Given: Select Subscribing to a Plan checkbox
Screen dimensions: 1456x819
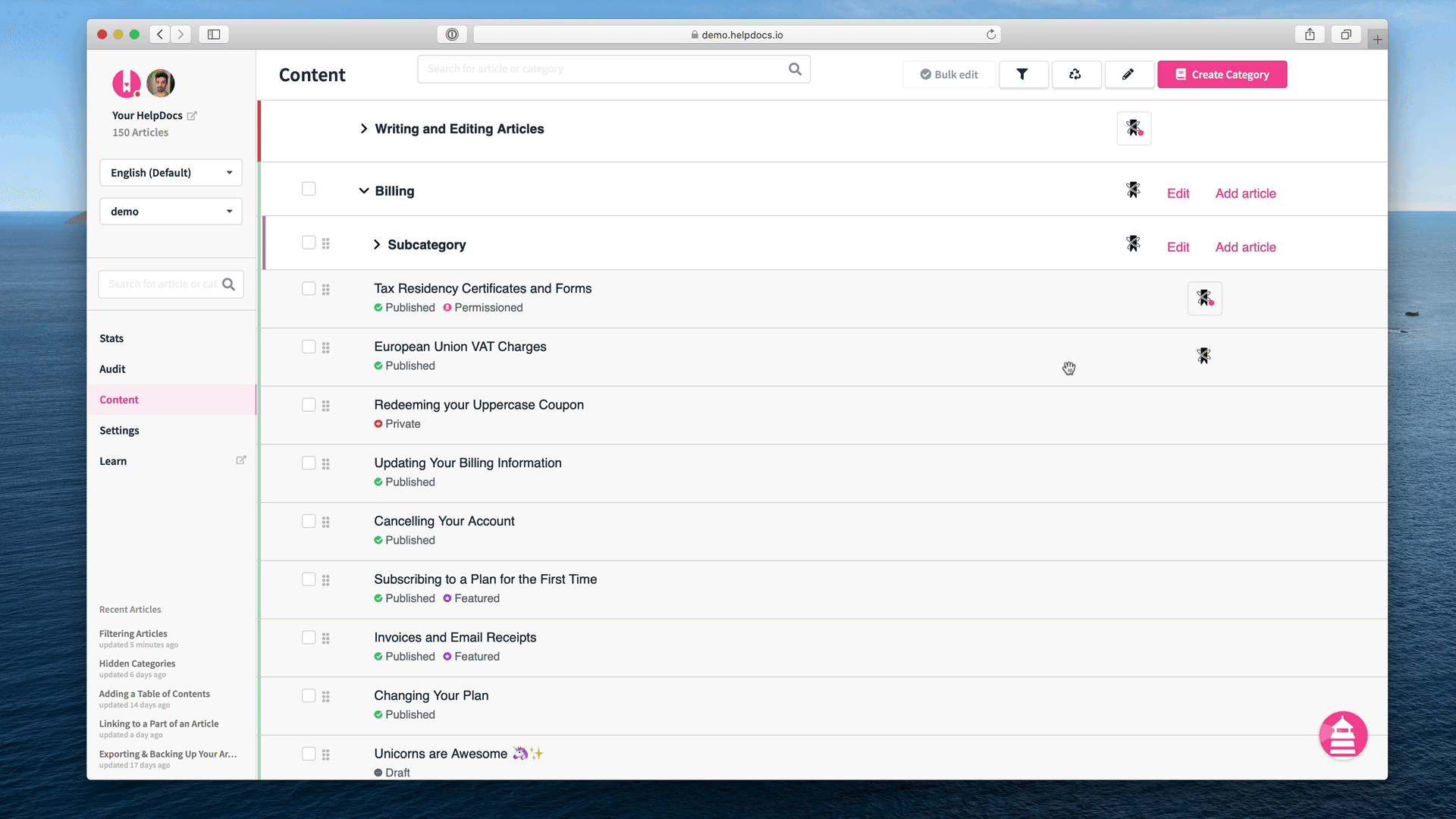Looking at the screenshot, I should (309, 579).
